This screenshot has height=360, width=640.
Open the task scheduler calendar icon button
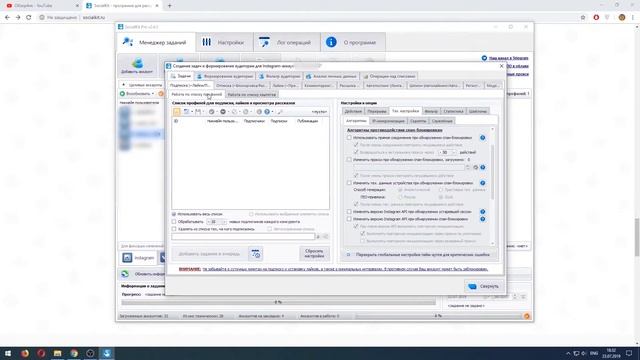(x=256, y=253)
